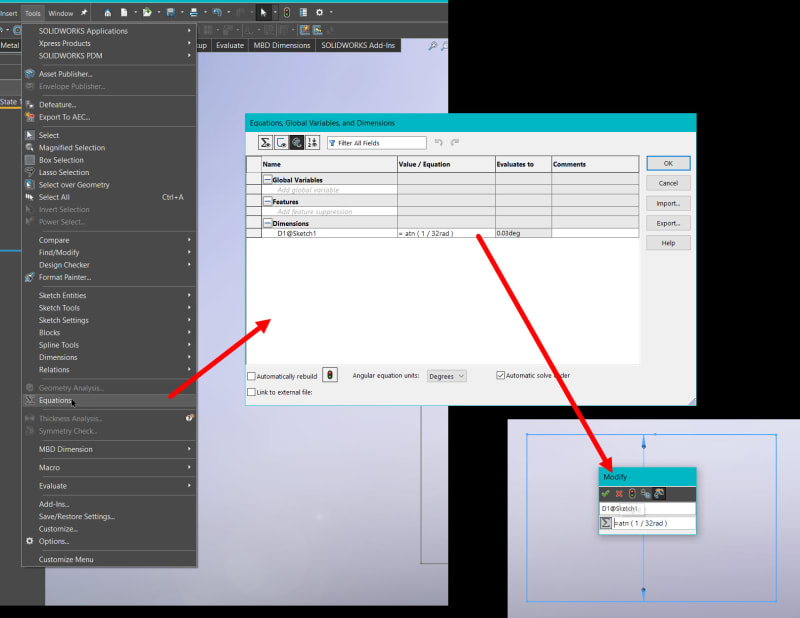Viewport: 800px width, 618px height.
Task: Click the Dimension View icon in dialog
Action: pos(297,143)
